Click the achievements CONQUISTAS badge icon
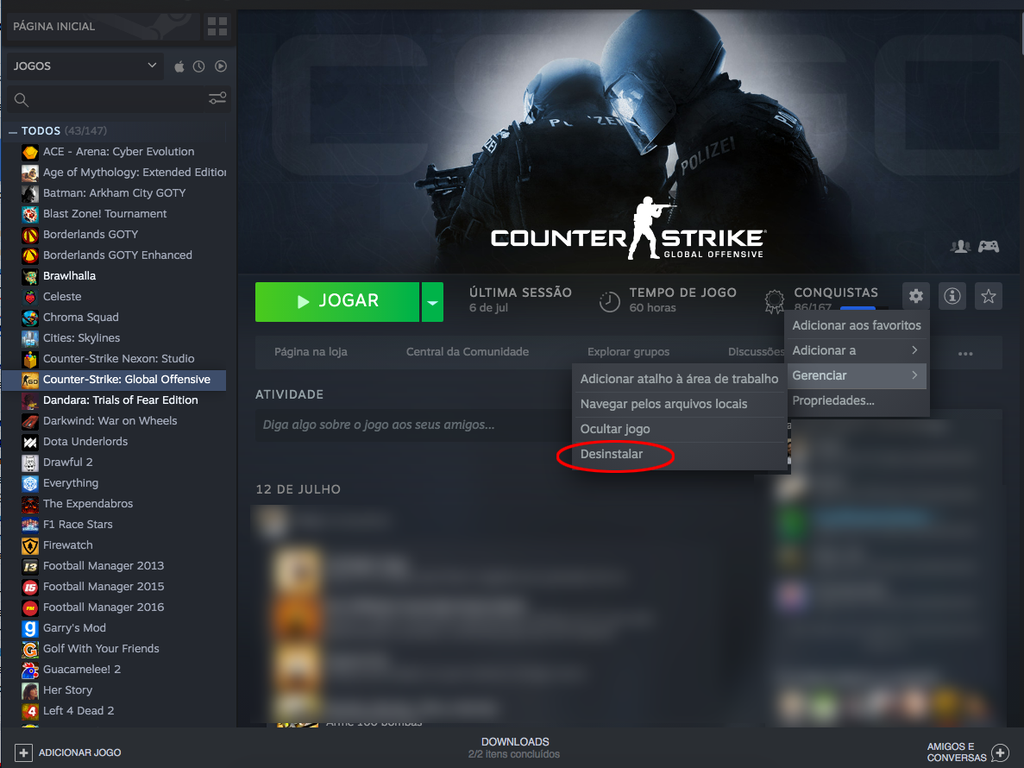The image size is (1024, 768). coord(775,301)
